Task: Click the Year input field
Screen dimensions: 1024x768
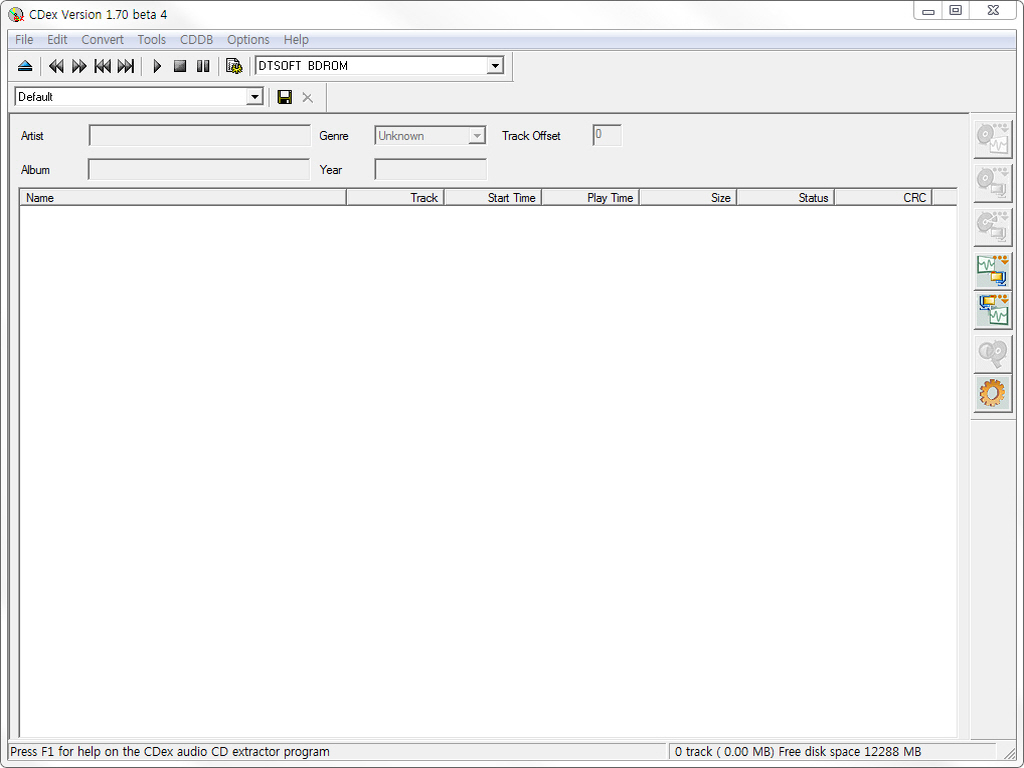Action: click(x=430, y=170)
